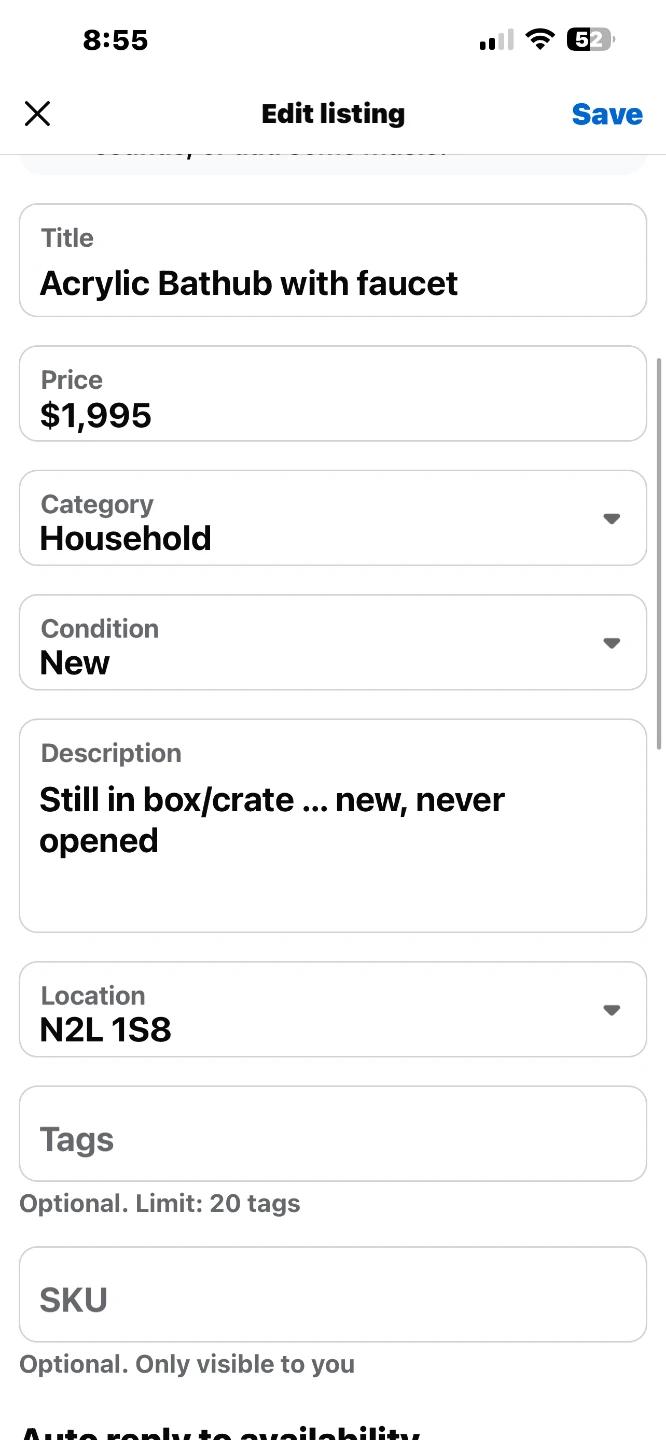Click into the Description text box
The height and width of the screenshot is (1440, 666).
click(332, 840)
